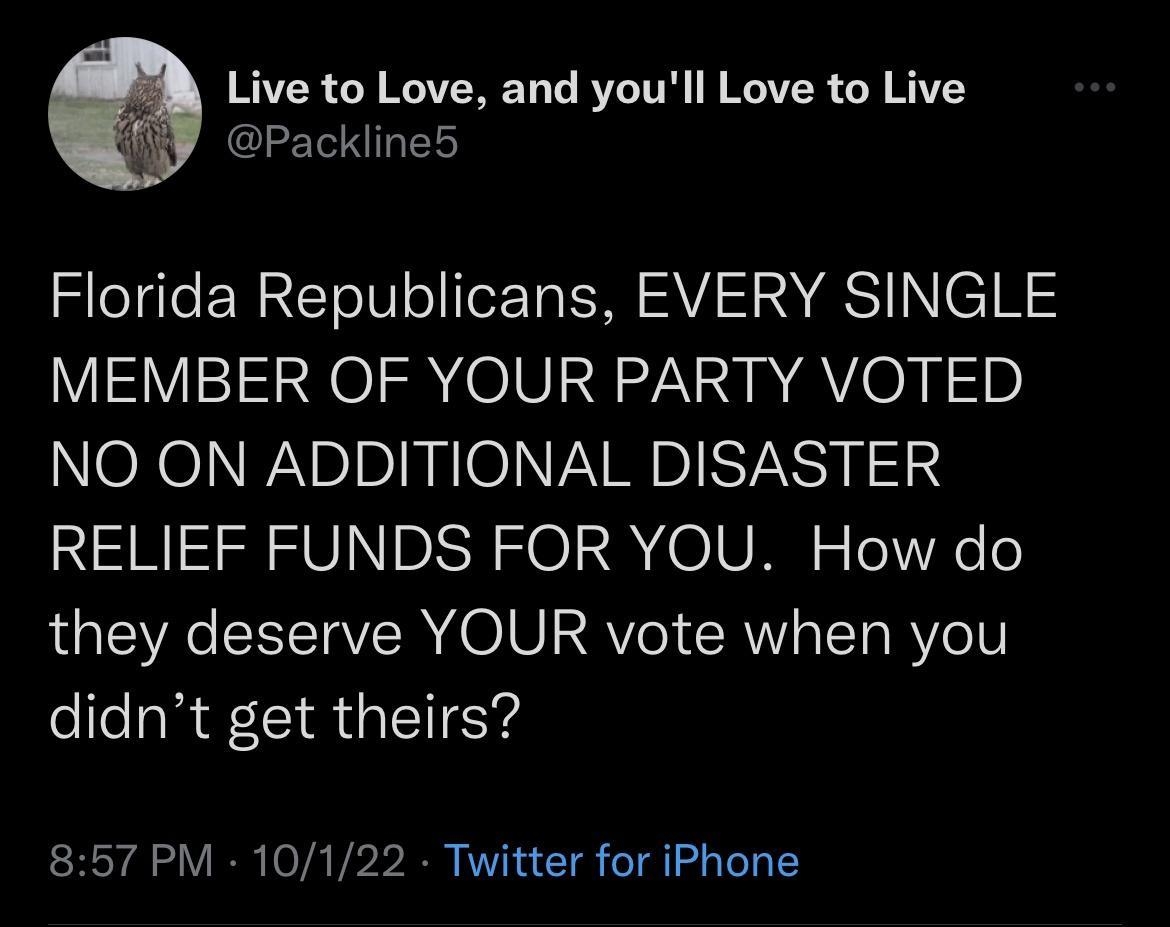Viewport: 1170px width, 927px height.
Task: Tap the ellipsis beside the display name
Action: tap(1096, 87)
